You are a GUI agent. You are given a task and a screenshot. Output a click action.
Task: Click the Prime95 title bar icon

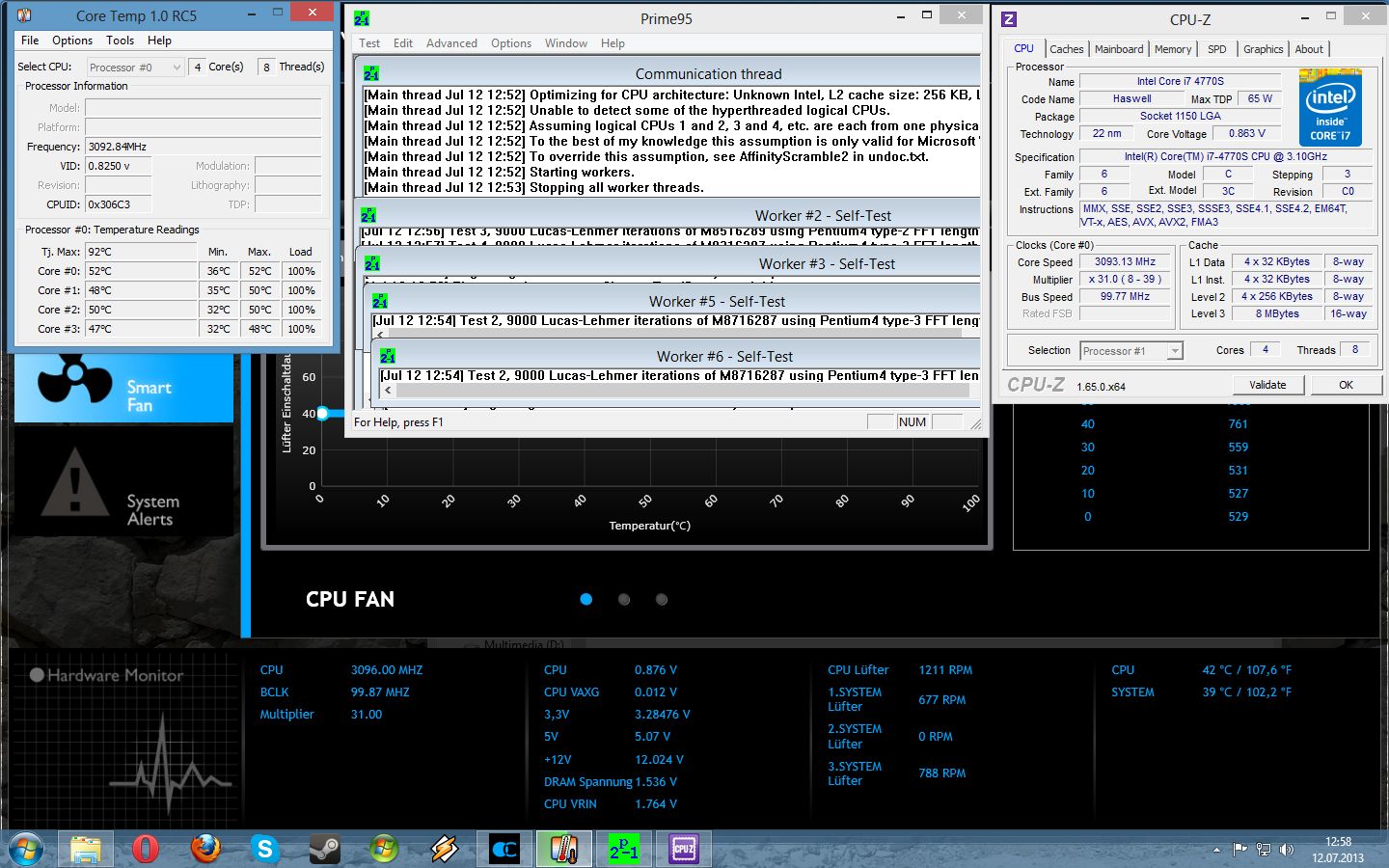coord(362,18)
